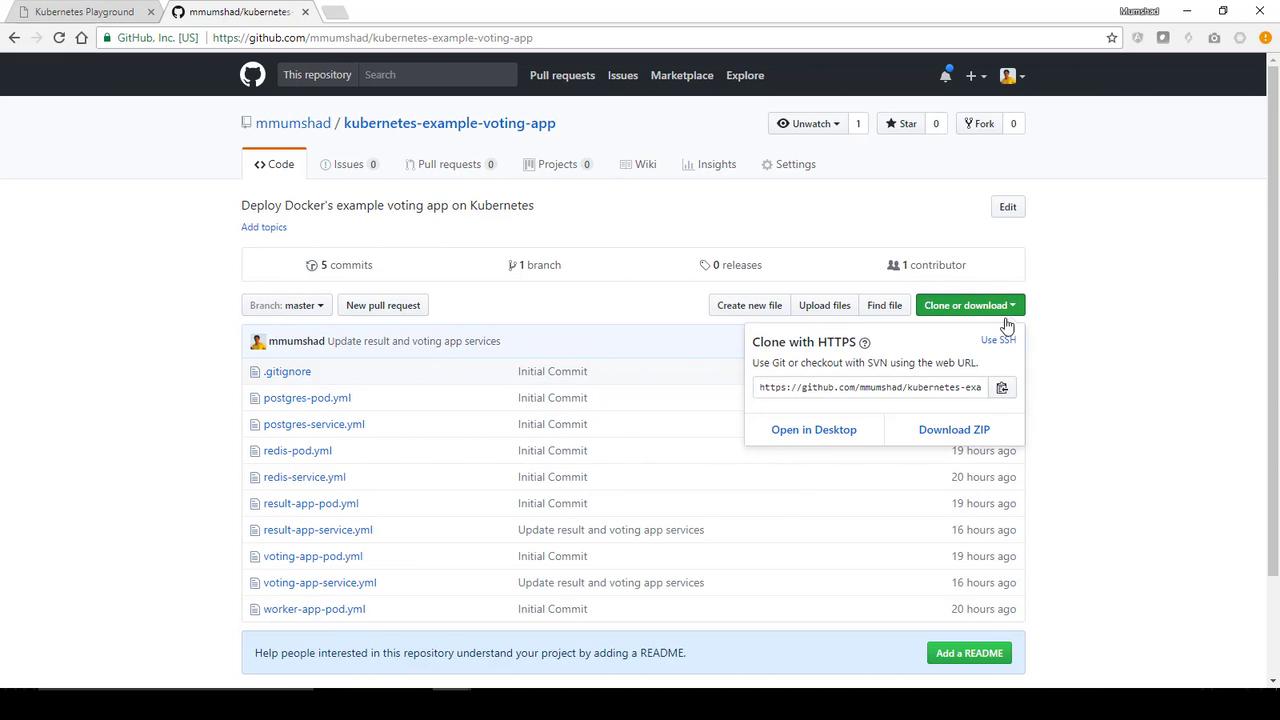Open the user avatar menu
Screen dimensions: 1280x720
1012,75
